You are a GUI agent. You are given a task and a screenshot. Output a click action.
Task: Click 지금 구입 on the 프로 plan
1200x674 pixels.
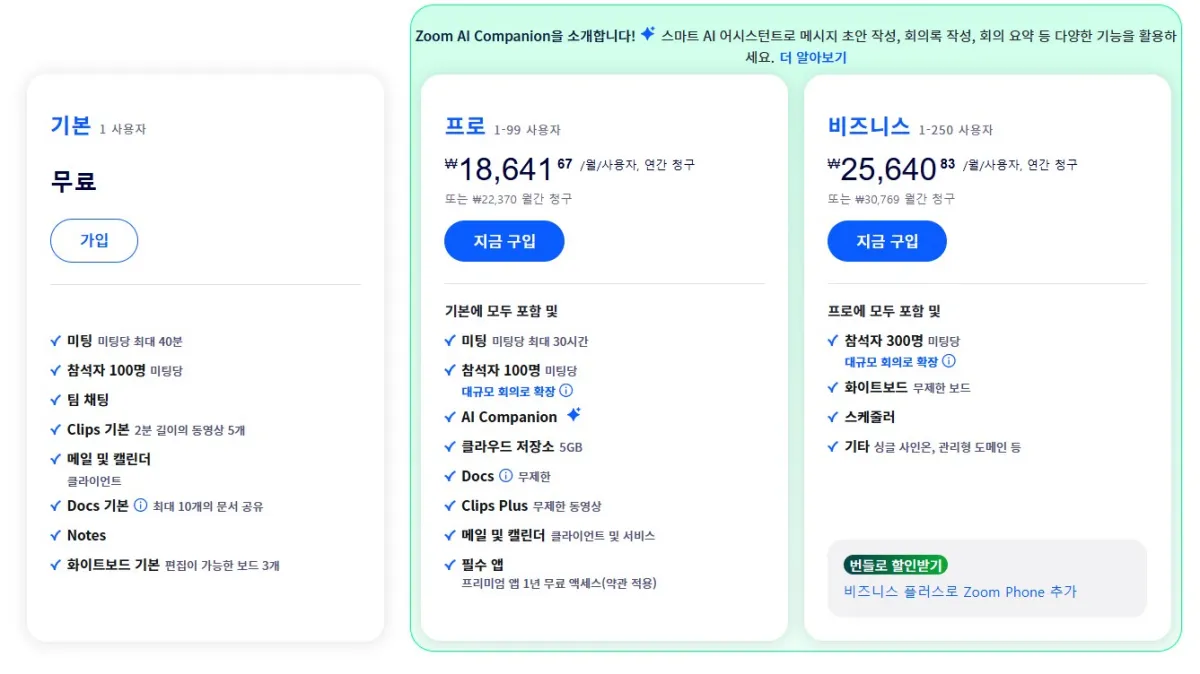pyautogui.click(x=504, y=240)
